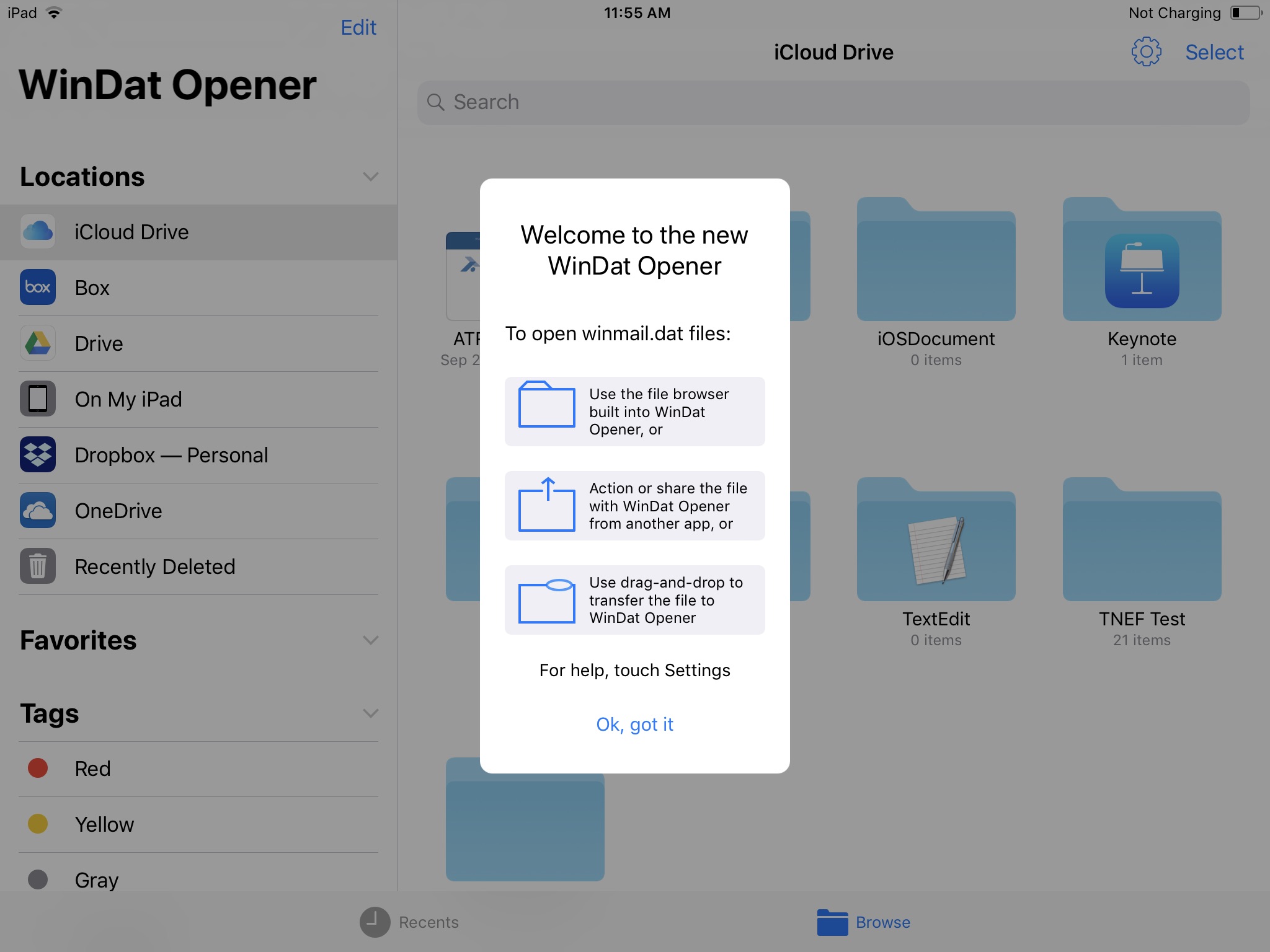Tap the Red tag label
This screenshot has height=952, width=1270.
click(92, 769)
